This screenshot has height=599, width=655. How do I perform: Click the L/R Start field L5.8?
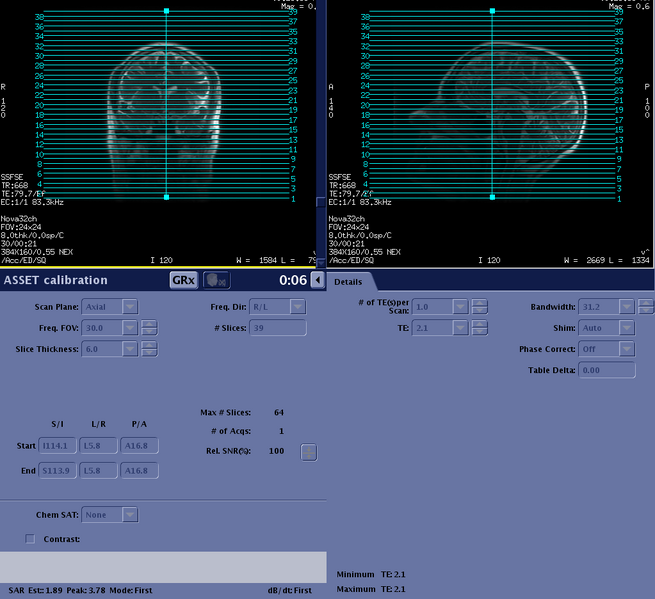click(x=98, y=446)
